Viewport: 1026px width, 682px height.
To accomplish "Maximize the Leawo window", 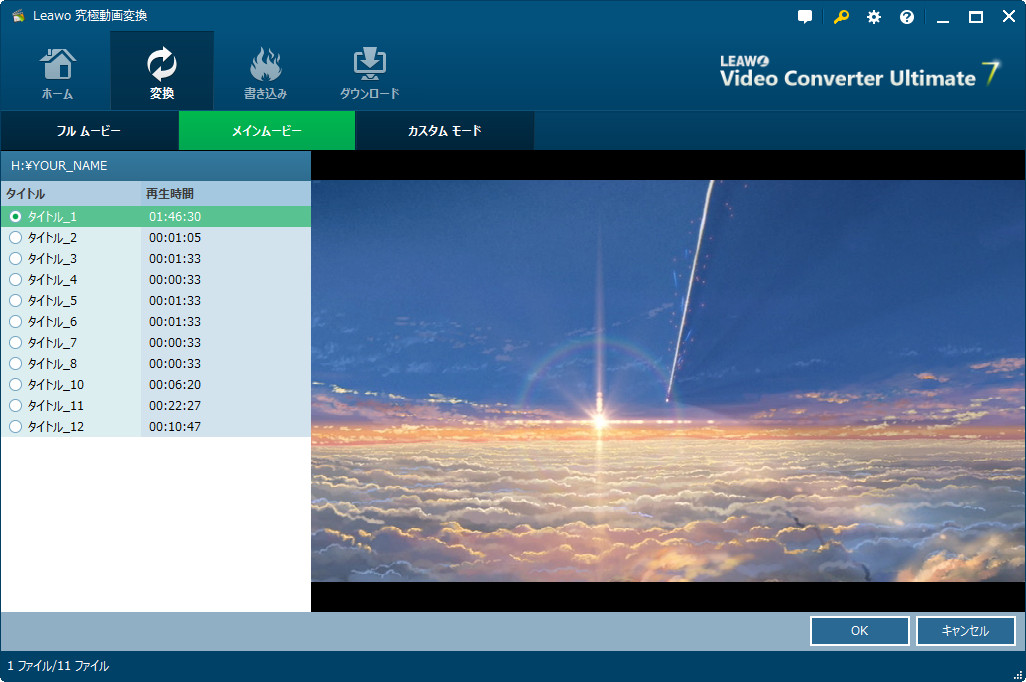I will click(976, 17).
